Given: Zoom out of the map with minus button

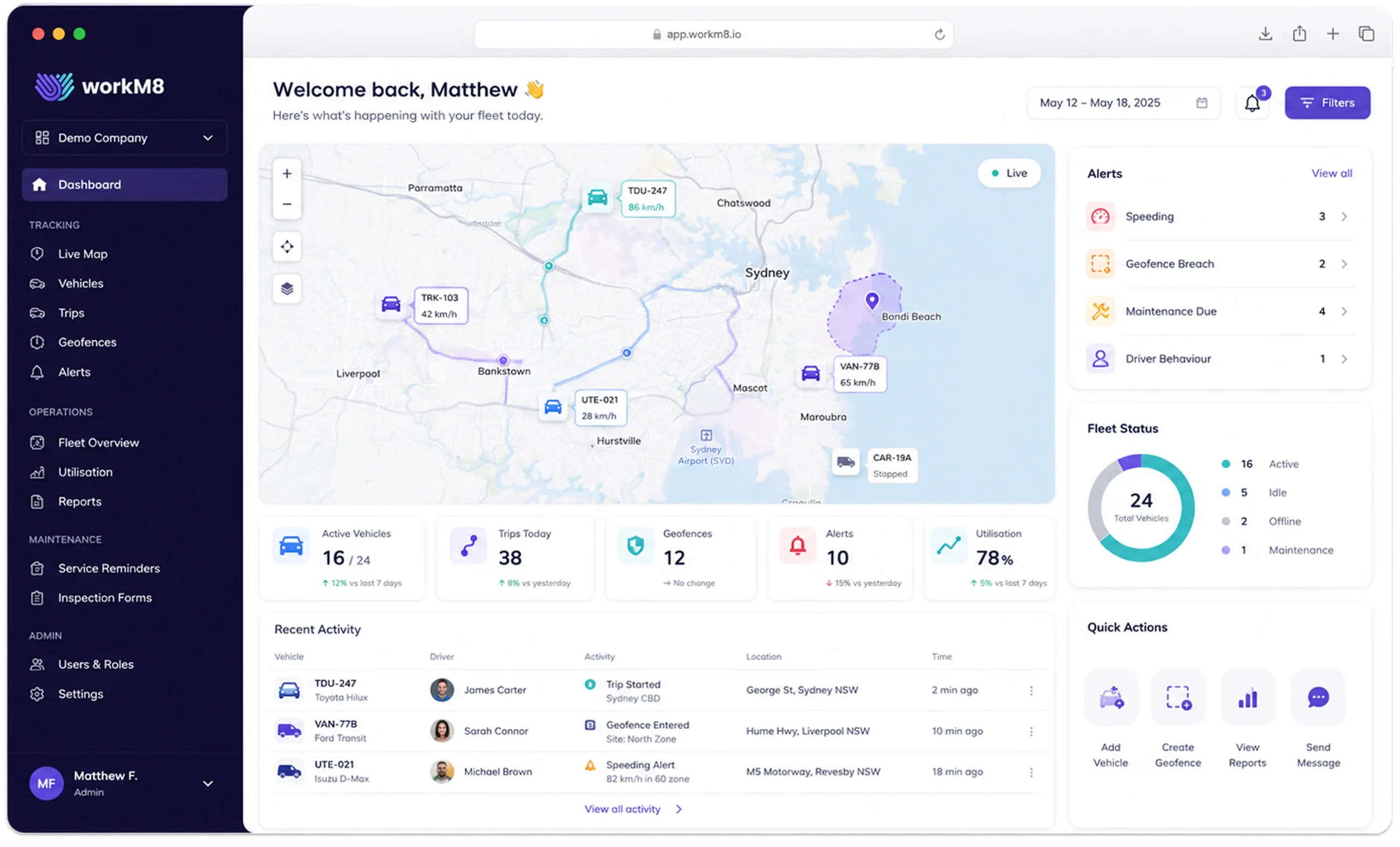Looking at the screenshot, I should tap(287, 204).
